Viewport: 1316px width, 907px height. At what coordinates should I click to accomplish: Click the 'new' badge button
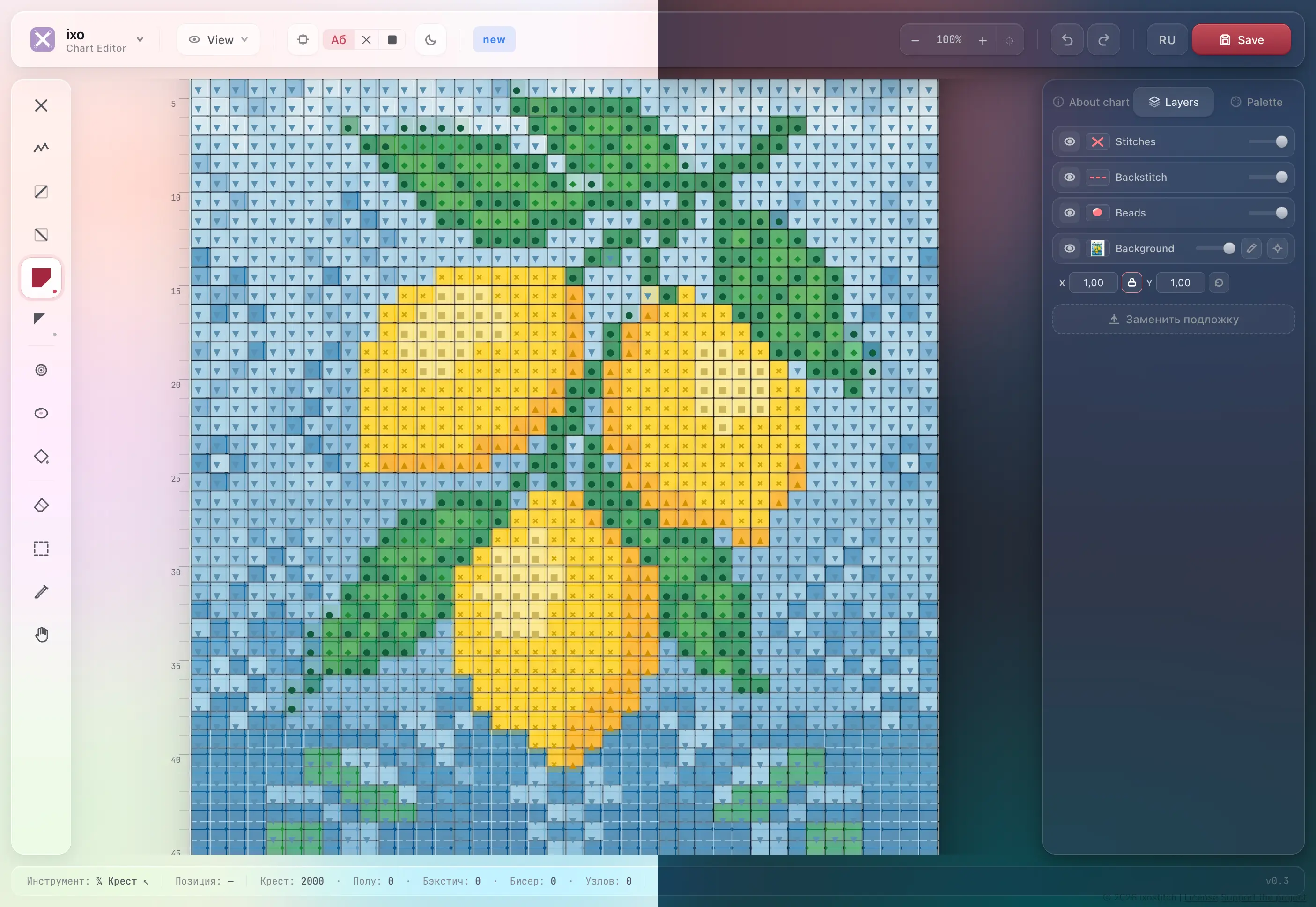(494, 40)
